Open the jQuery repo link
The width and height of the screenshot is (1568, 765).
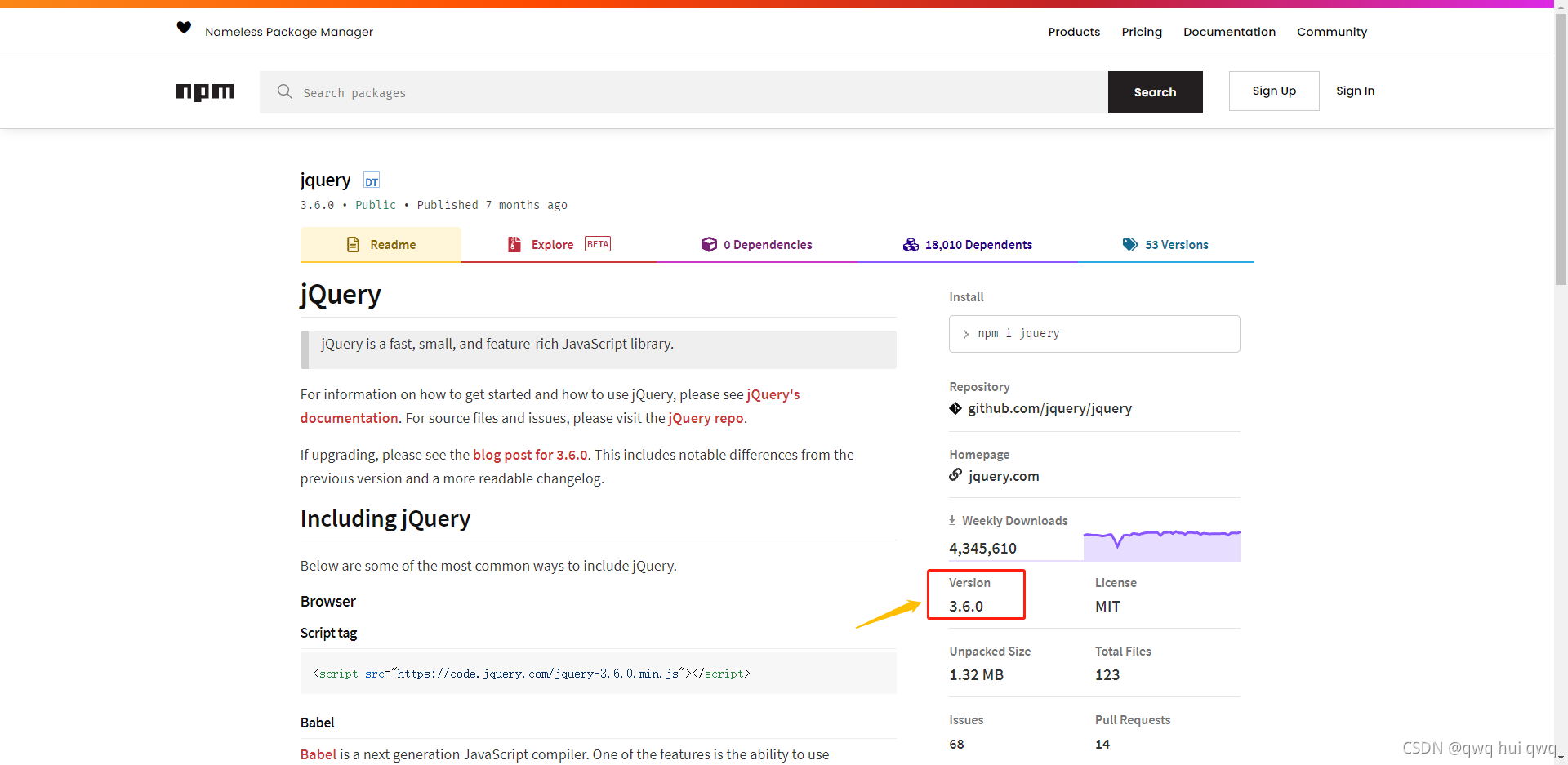pyautogui.click(x=706, y=418)
